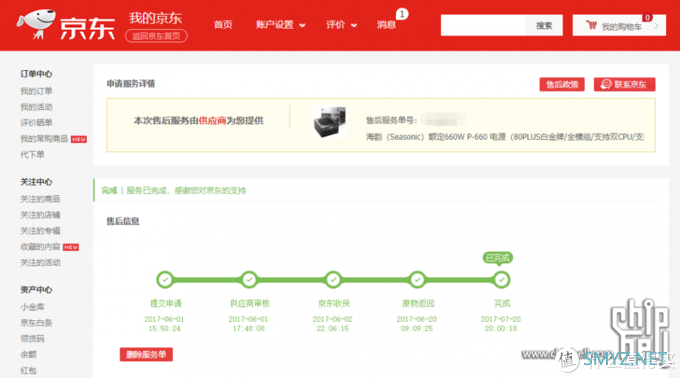
Task: Open 京东白条 in sidebar
Action: click(x=36, y=323)
